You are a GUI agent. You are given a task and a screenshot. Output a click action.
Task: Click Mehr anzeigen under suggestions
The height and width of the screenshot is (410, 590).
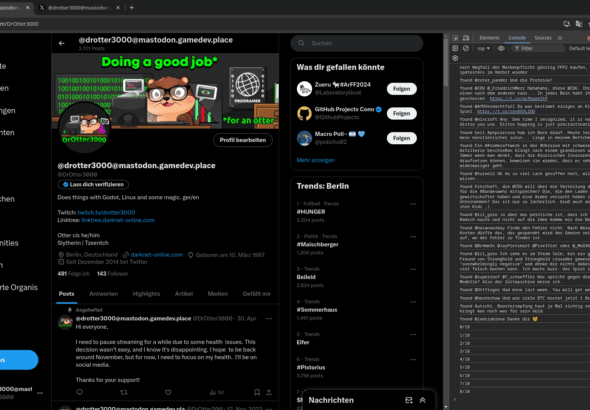[x=315, y=160]
